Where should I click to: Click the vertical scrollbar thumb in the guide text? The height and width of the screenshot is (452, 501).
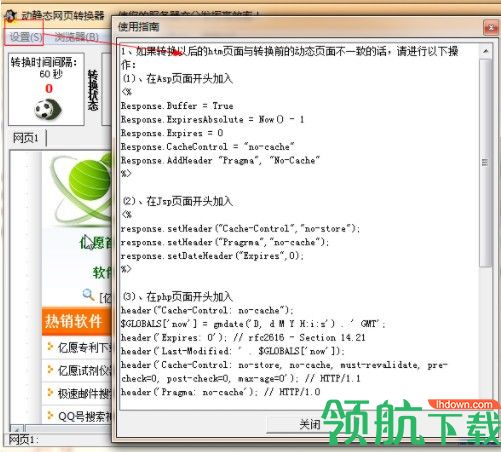click(485, 163)
